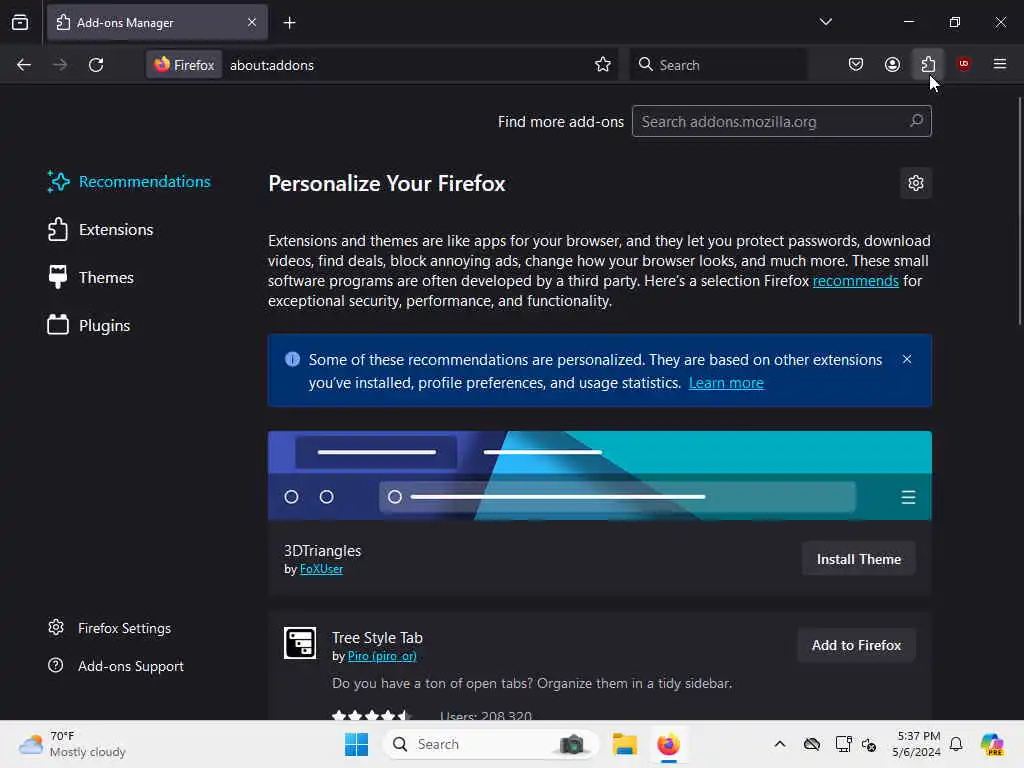The image size is (1024, 768).
Task: Open the clock showing 5:37 PM
Action: pyautogui.click(x=917, y=744)
